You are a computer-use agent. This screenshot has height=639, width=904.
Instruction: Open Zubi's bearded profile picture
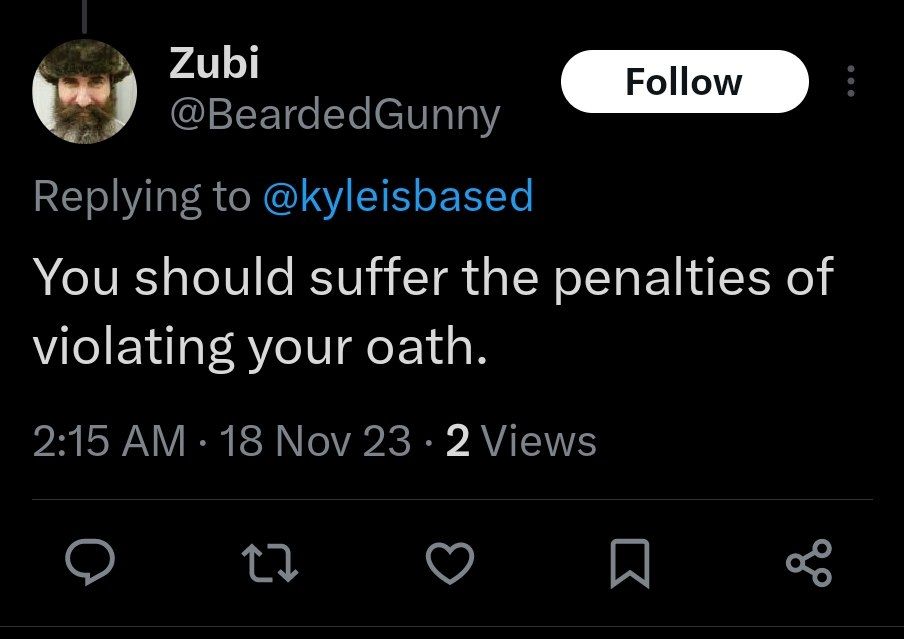click(84, 92)
